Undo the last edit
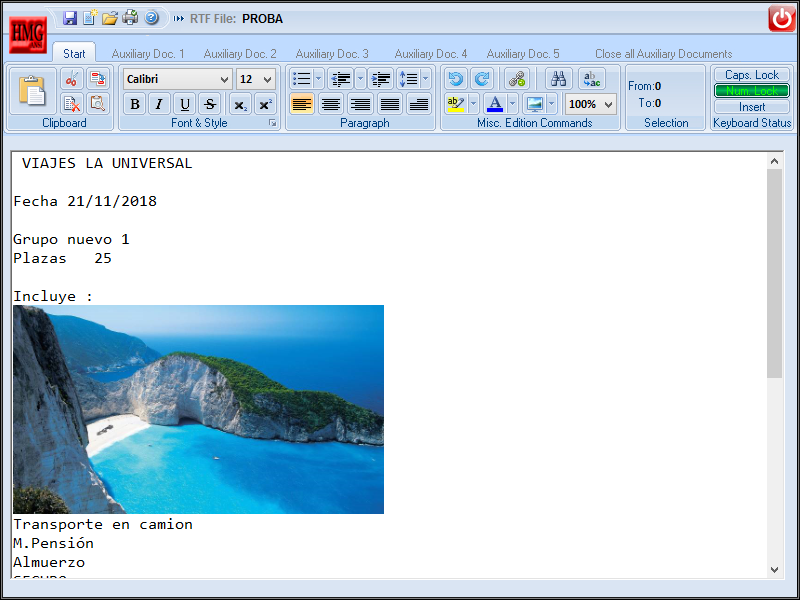800x600 pixels. [456, 79]
